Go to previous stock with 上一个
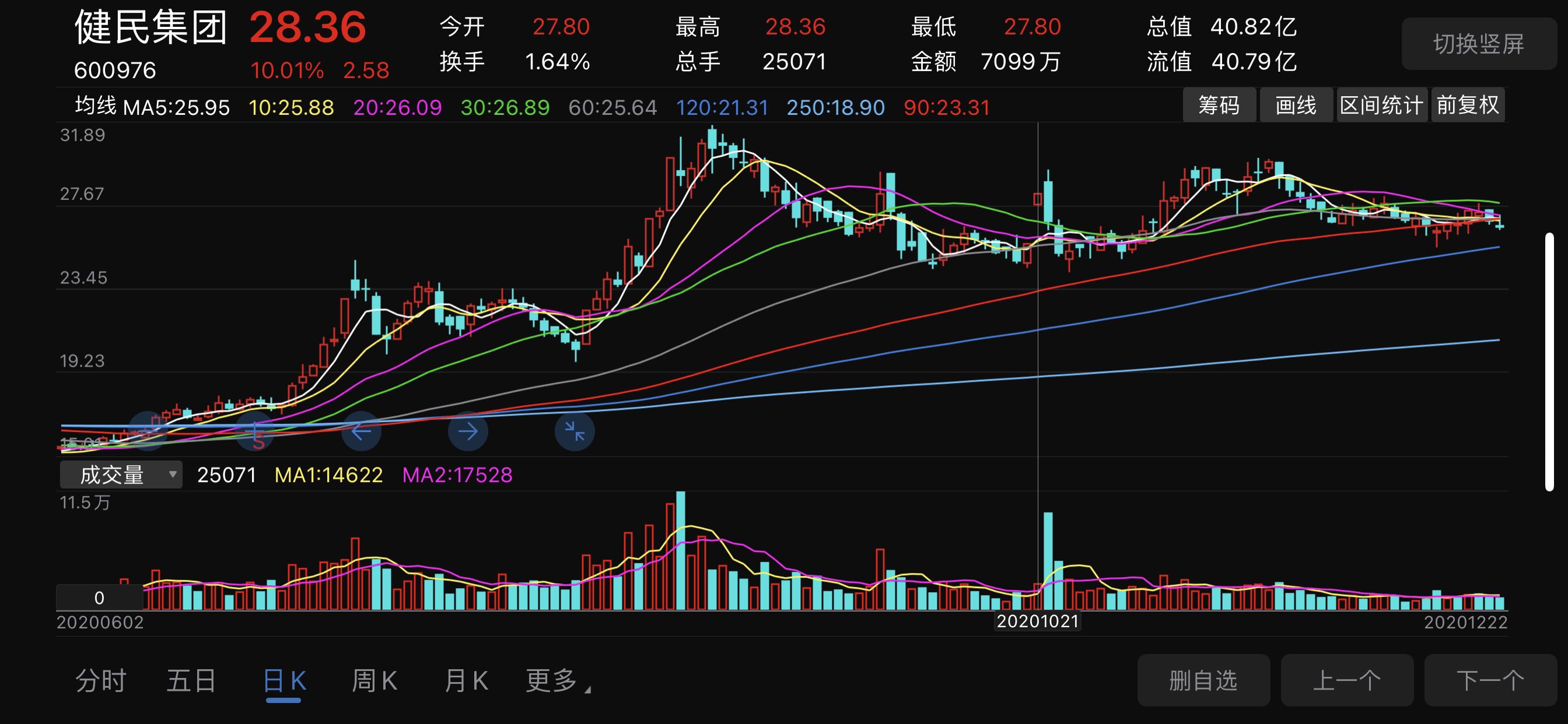The width and height of the screenshot is (1568, 724). point(1346,680)
